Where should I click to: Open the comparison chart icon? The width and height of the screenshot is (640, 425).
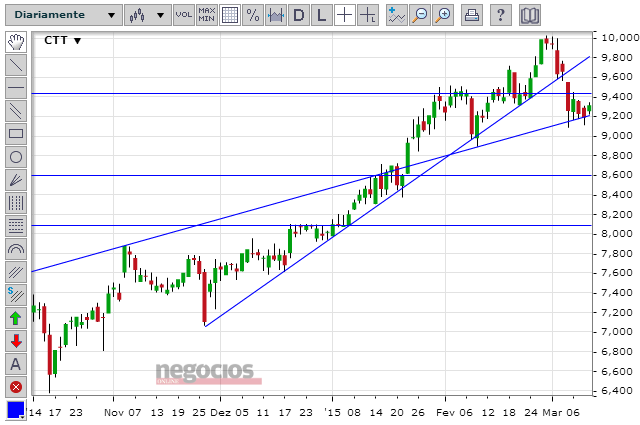[x=276, y=15]
